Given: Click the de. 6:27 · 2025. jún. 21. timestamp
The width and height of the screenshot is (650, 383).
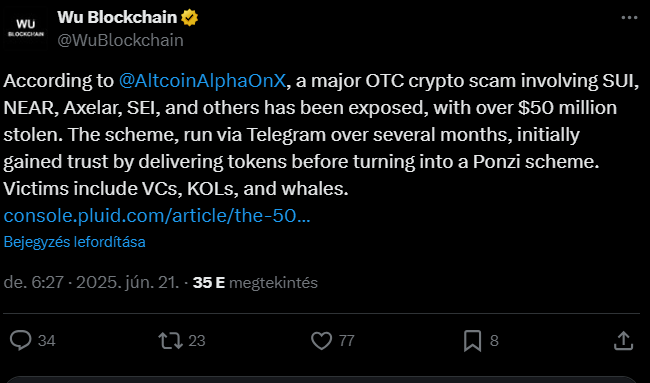Looking at the screenshot, I should coord(91,282).
